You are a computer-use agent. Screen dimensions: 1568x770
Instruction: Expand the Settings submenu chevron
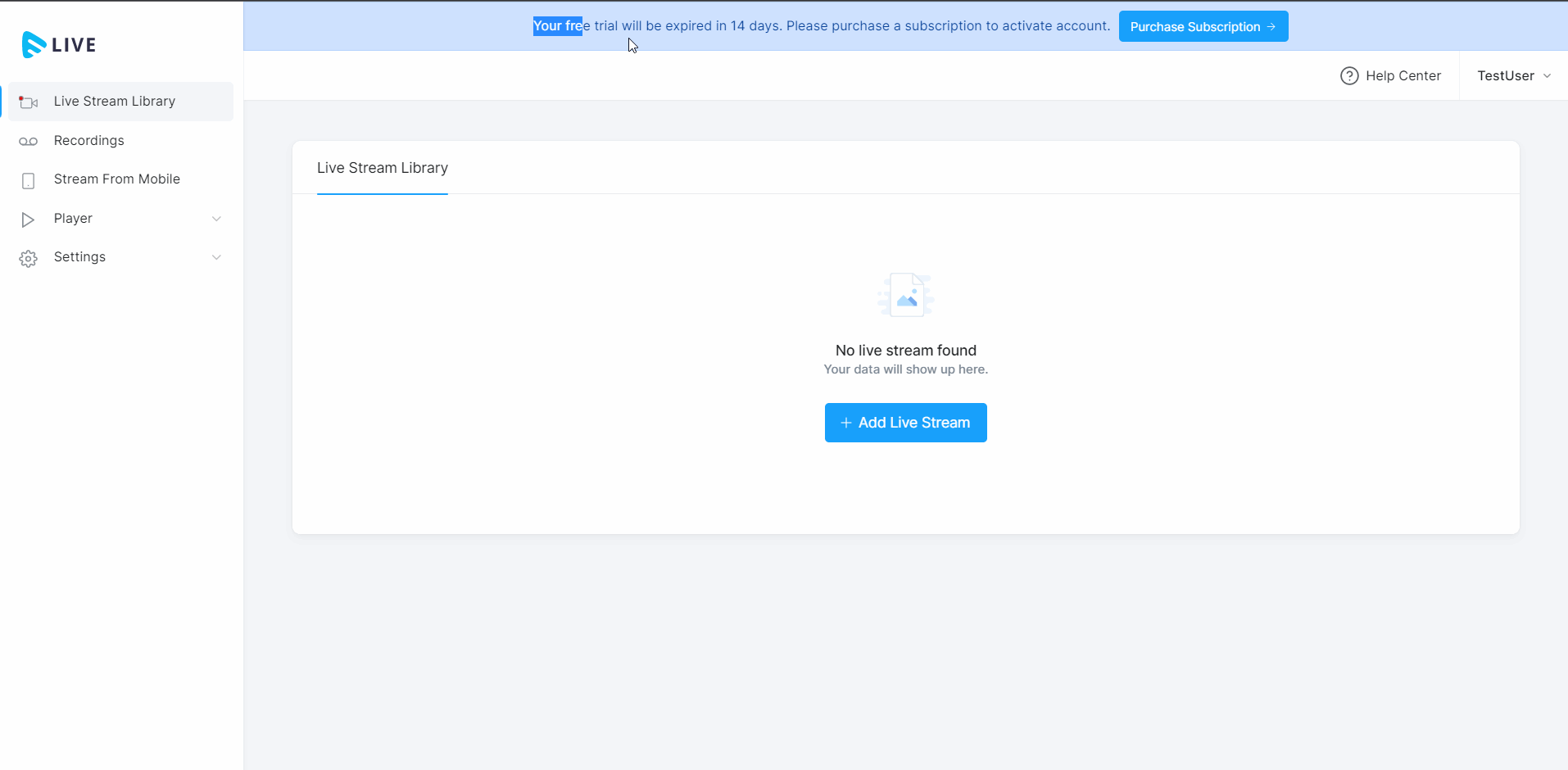216,257
